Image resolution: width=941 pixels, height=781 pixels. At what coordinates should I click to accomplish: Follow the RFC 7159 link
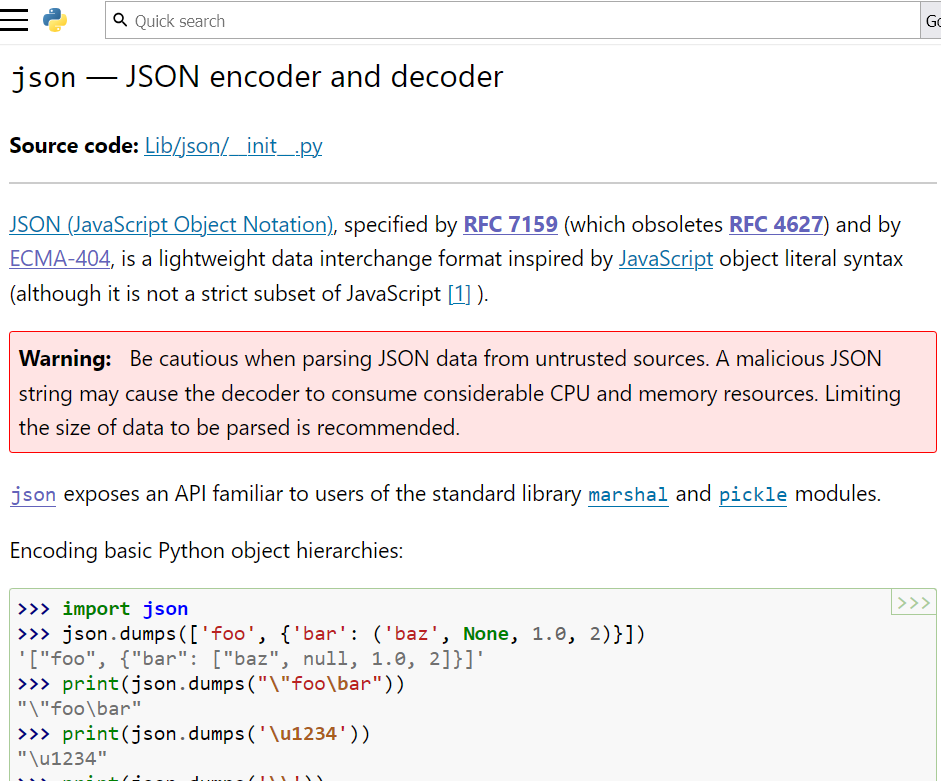coord(511,225)
